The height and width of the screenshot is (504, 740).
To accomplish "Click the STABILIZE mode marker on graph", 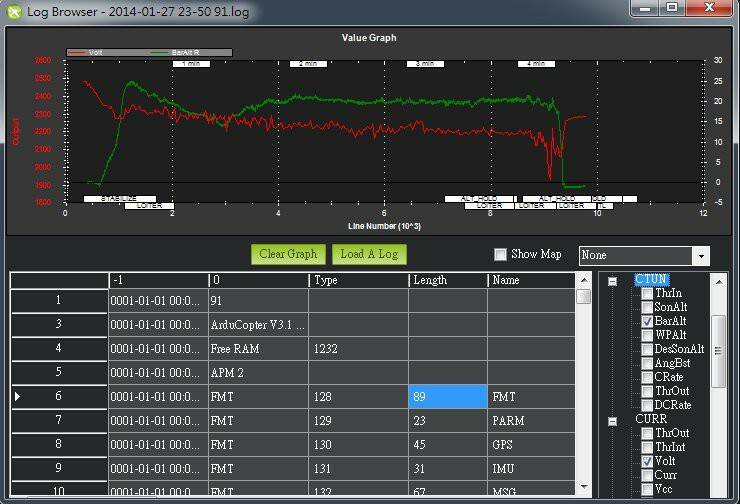I will [x=119, y=199].
